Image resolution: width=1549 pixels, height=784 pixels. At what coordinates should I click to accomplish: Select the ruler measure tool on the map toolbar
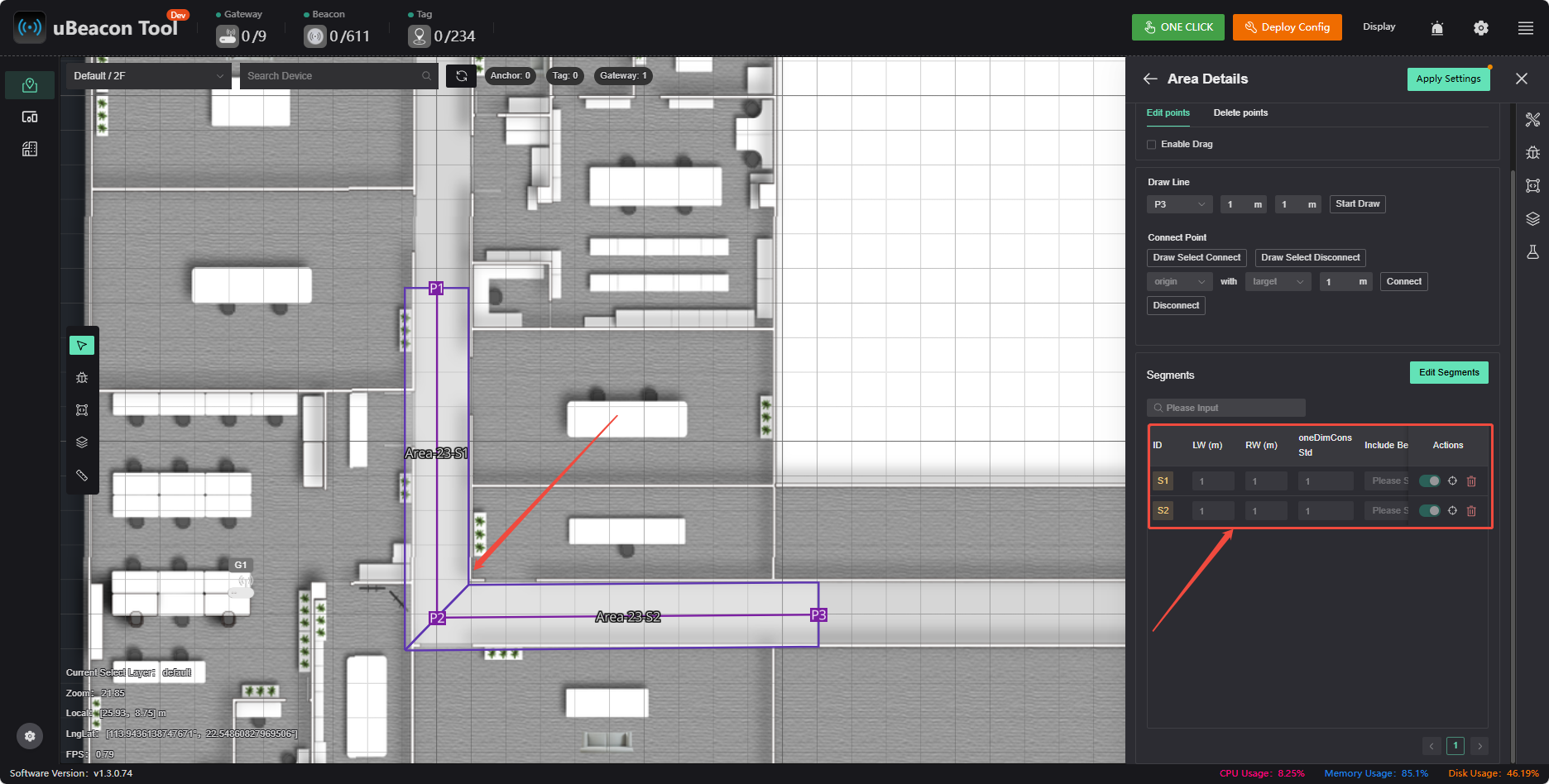82,476
